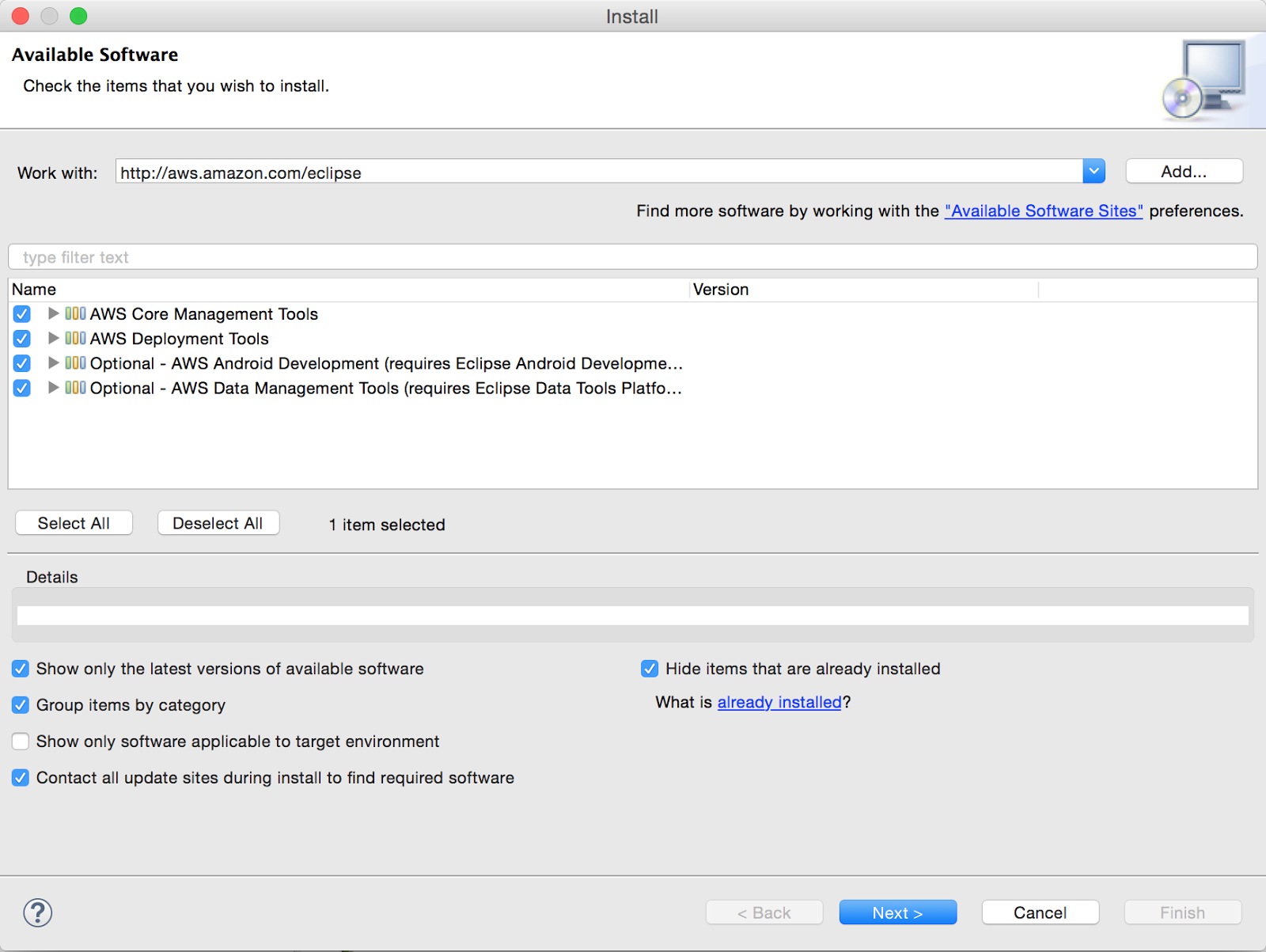
Task: Click the AWS Core Management Tools feature icon
Action: [77, 314]
